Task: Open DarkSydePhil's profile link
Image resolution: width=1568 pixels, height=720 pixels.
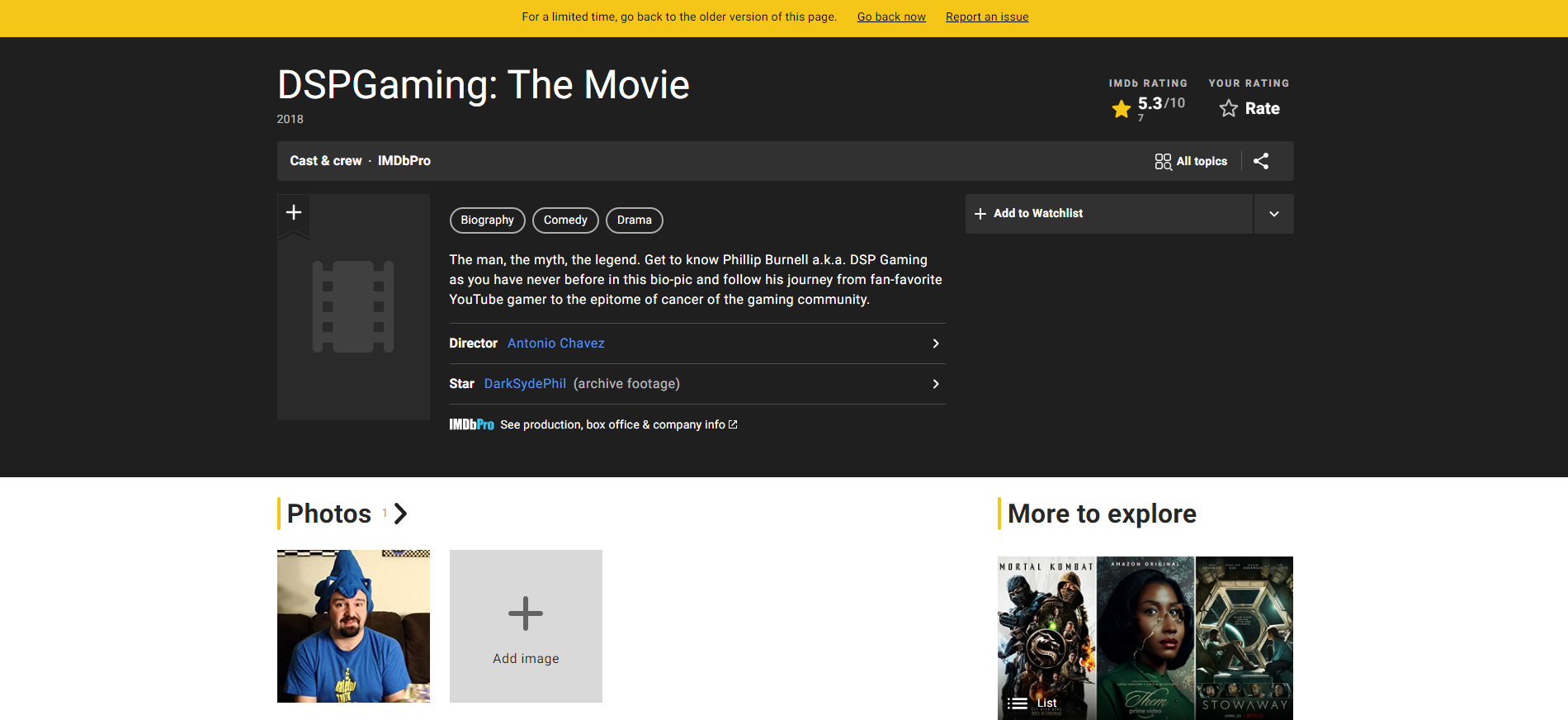Action: [x=525, y=384]
